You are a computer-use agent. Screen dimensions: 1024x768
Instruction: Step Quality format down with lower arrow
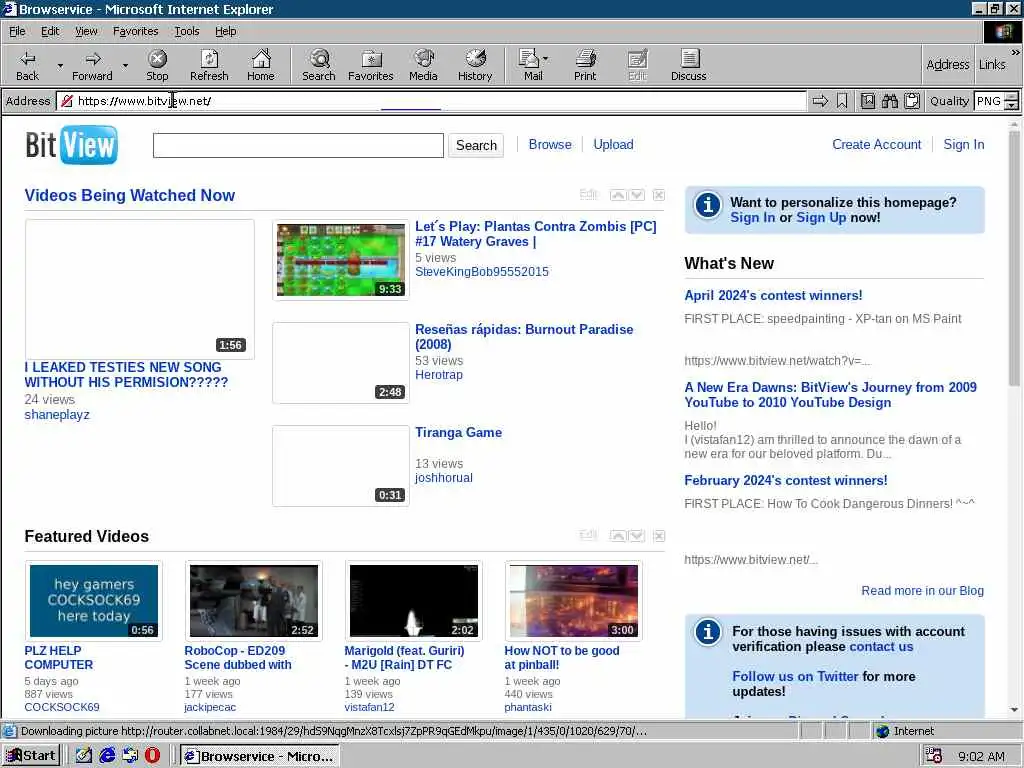coord(1012,106)
